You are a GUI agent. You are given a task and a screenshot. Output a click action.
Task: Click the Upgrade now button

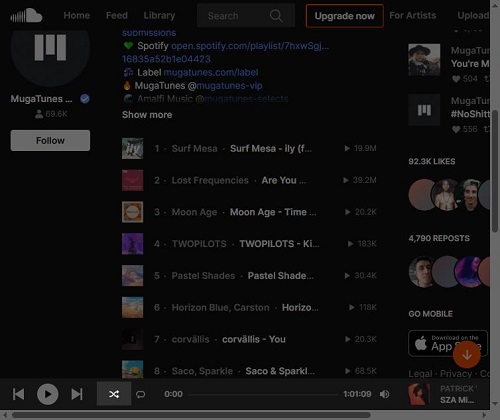345,16
